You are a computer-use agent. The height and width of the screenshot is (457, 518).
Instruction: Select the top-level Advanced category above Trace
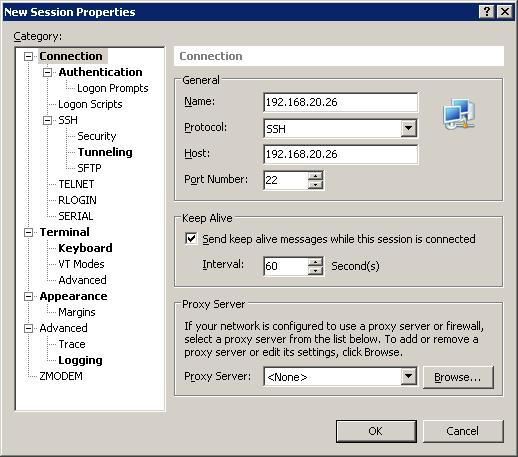click(x=63, y=328)
